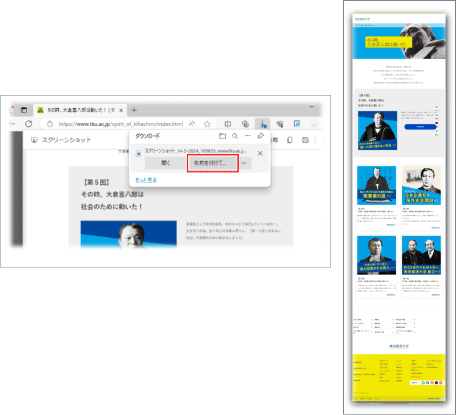Click the browser refresh icon
This screenshot has height=415, width=456.
tap(29, 124)
